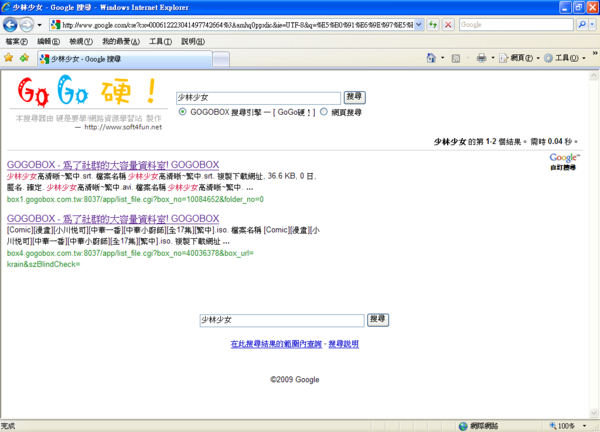Click the box4.gogobox.com.tw result URL text
This screenshot has width=600, height=432.
point(130,259)
